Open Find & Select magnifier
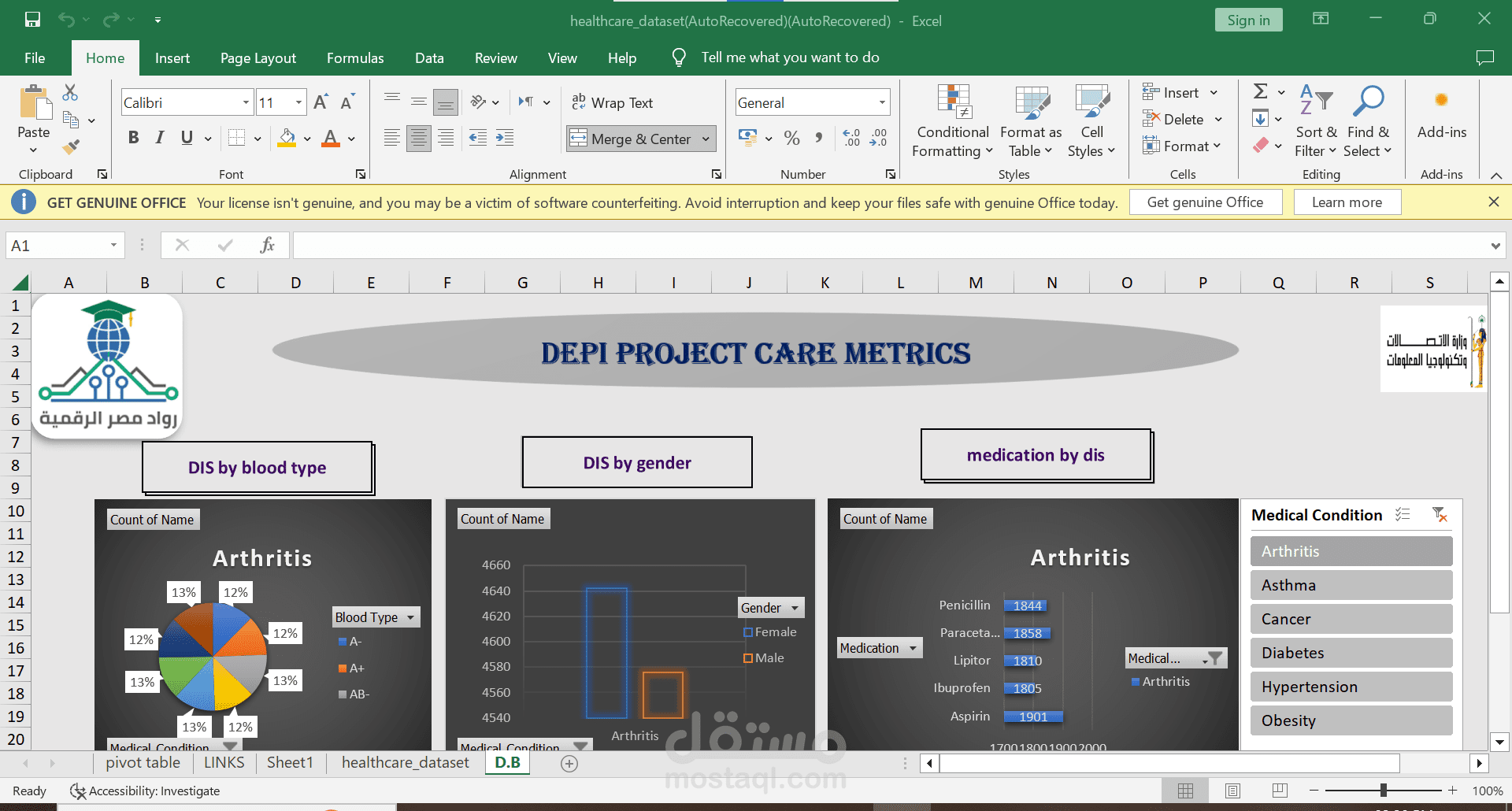 (x=1369, y=121)
